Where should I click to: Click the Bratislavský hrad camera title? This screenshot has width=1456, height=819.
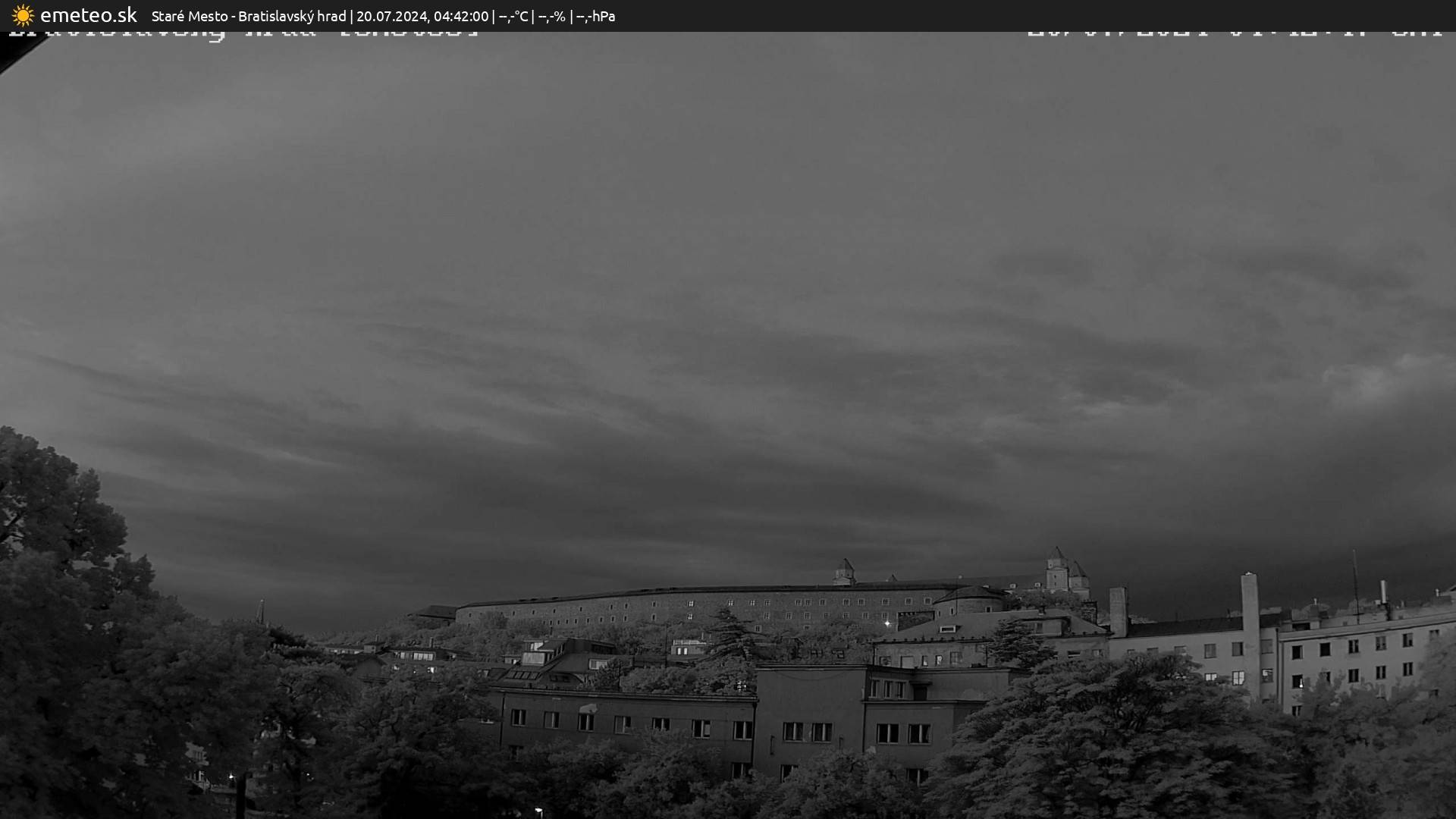292,16
